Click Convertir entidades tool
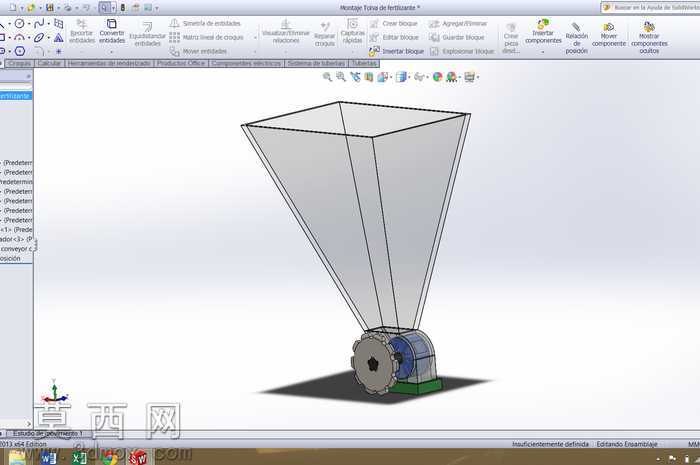This screenshot has height=465, width=700. click(112, 31)
